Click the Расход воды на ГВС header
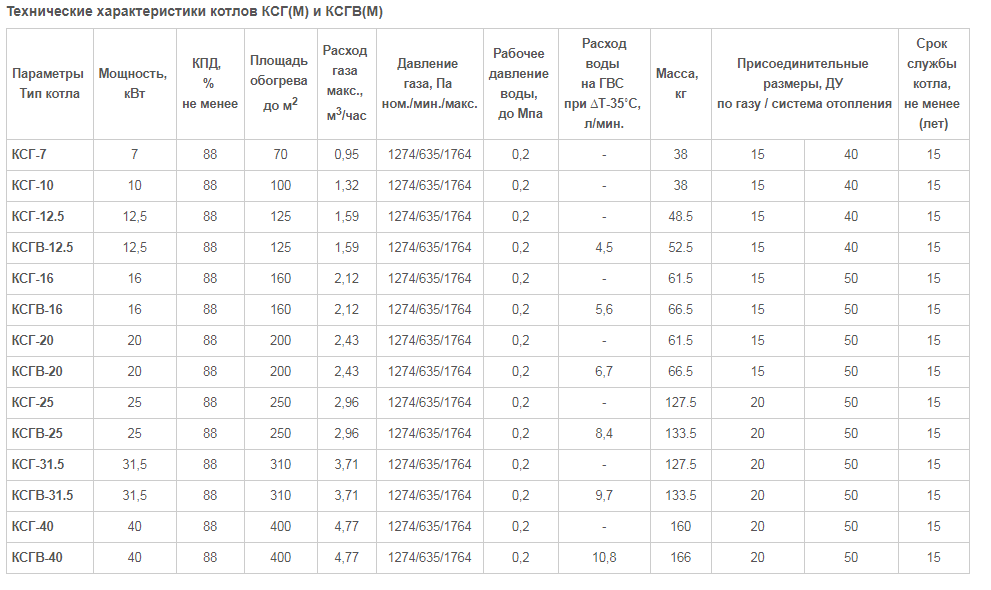Image resolution: width=991 pixels, height=590 pixels. (x=604, y=83)
